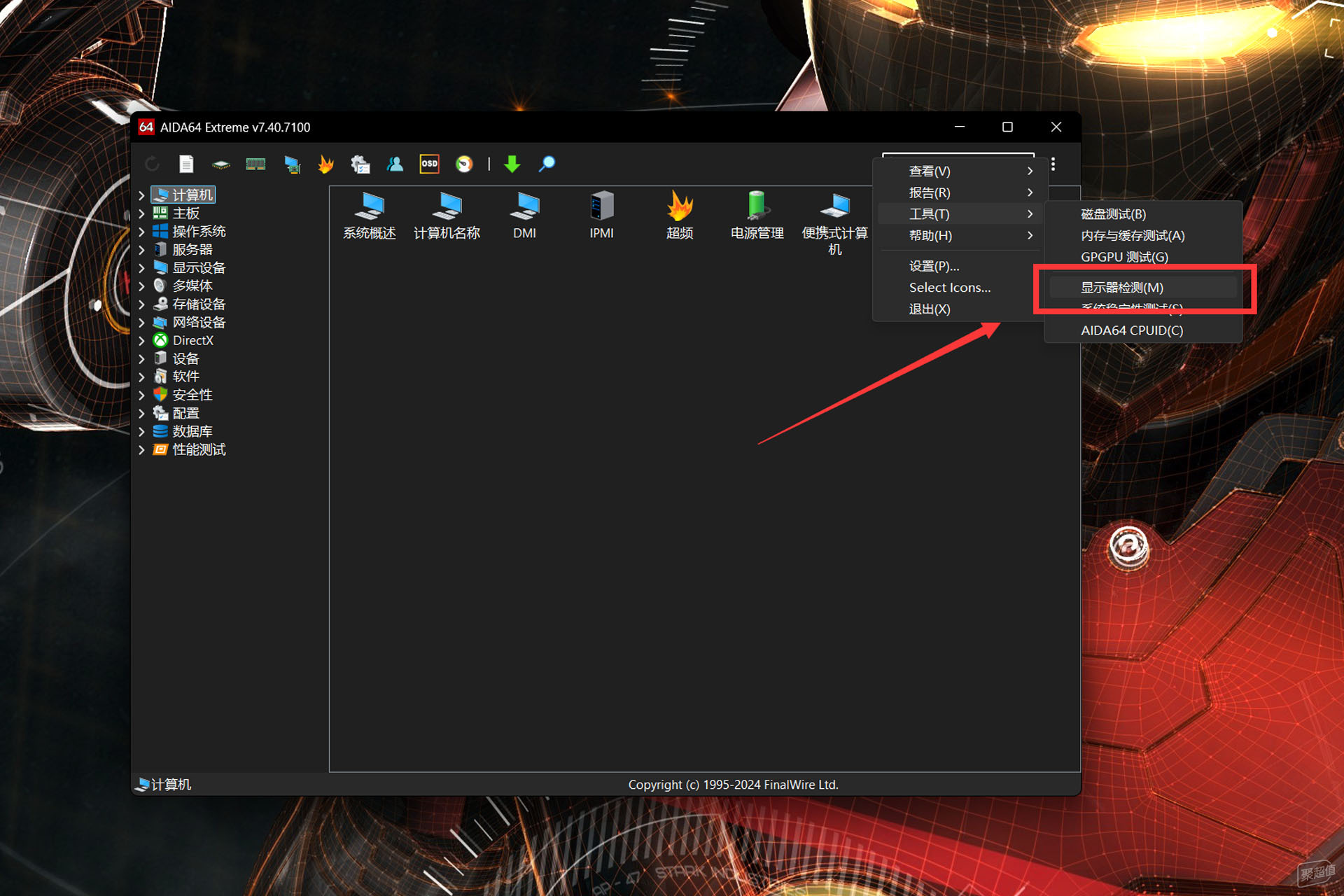Select the 主板 tree item

coord(176,213)
